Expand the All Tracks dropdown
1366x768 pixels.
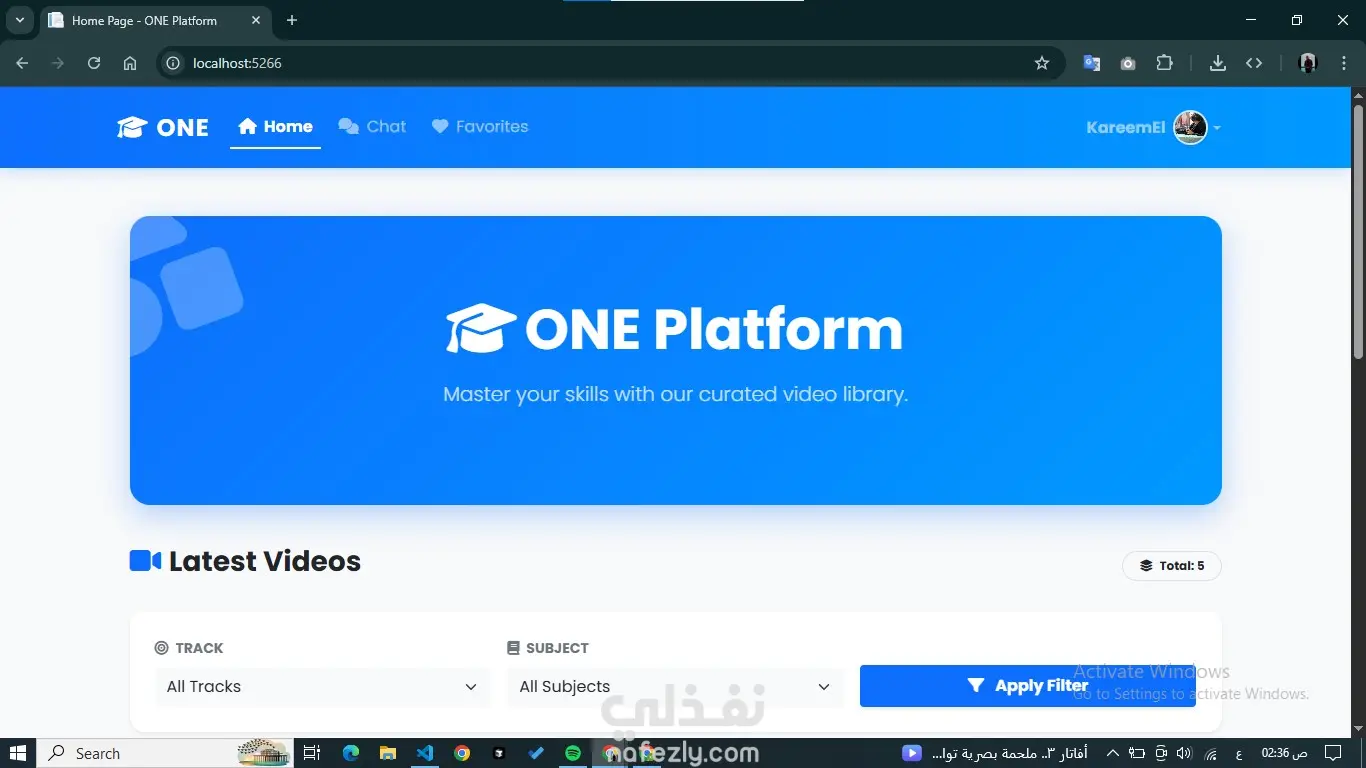coord(322,687)
